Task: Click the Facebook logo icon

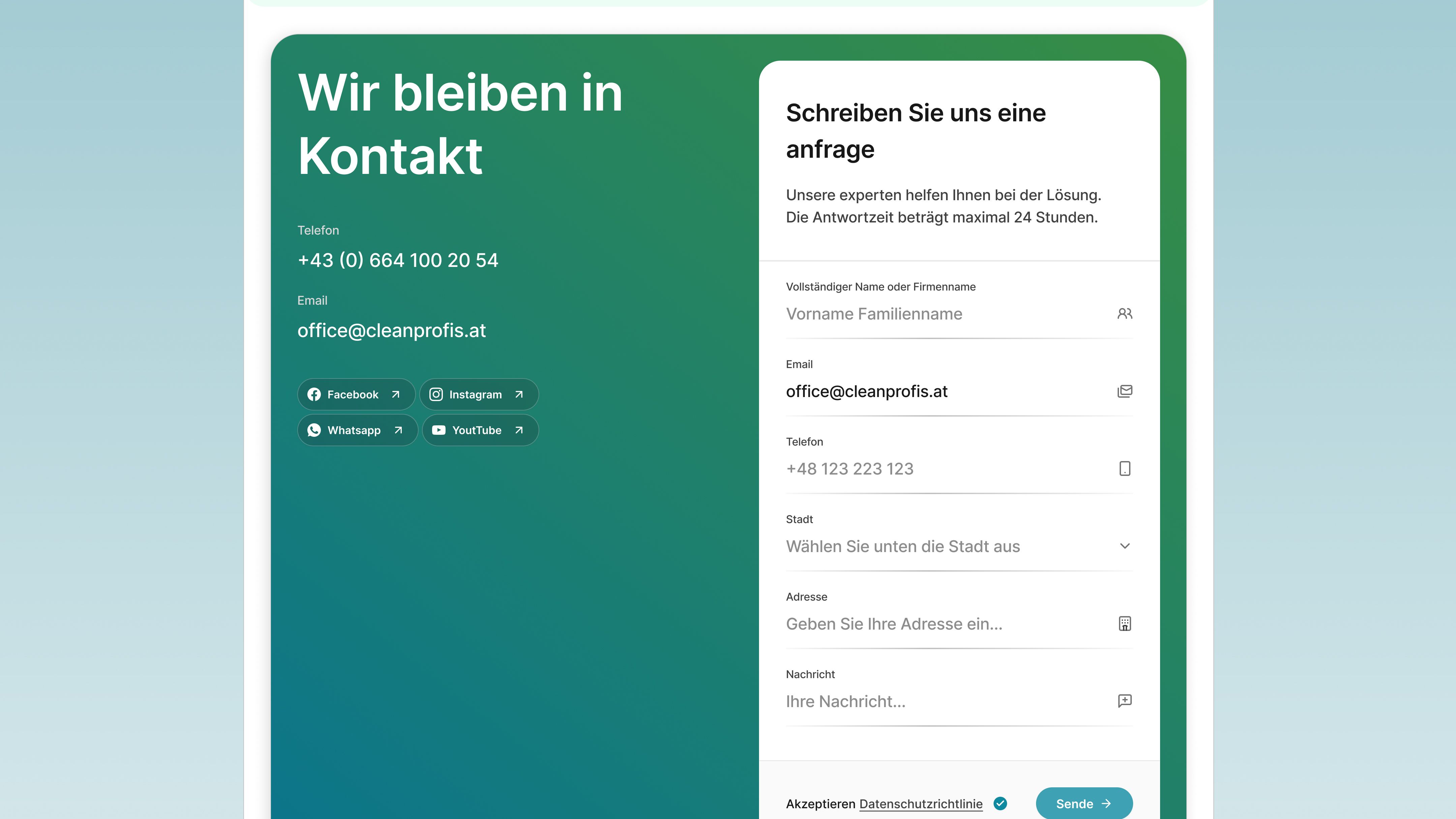Action: coord(314,395)
